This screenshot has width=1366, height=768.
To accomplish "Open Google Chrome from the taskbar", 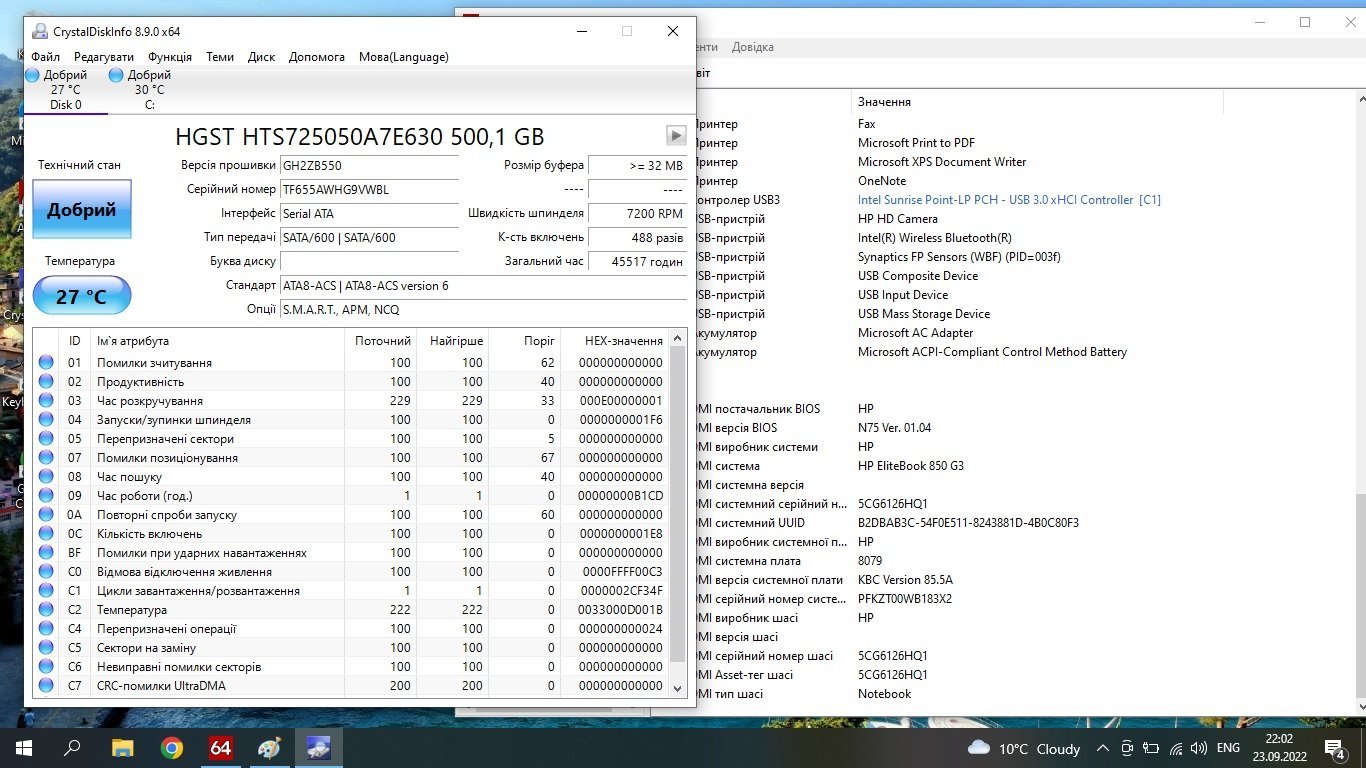I will [x=172, y=747].
